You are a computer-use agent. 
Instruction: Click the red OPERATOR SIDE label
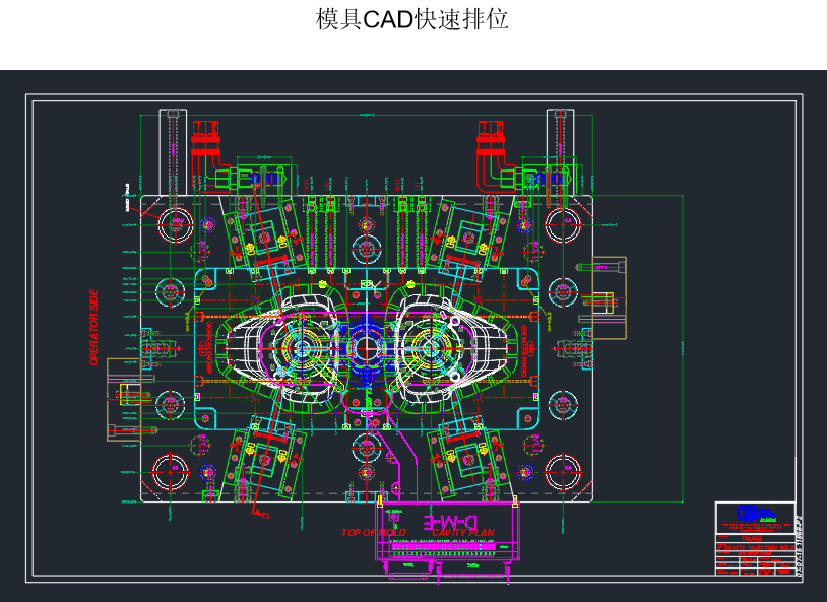click(94, 327)
